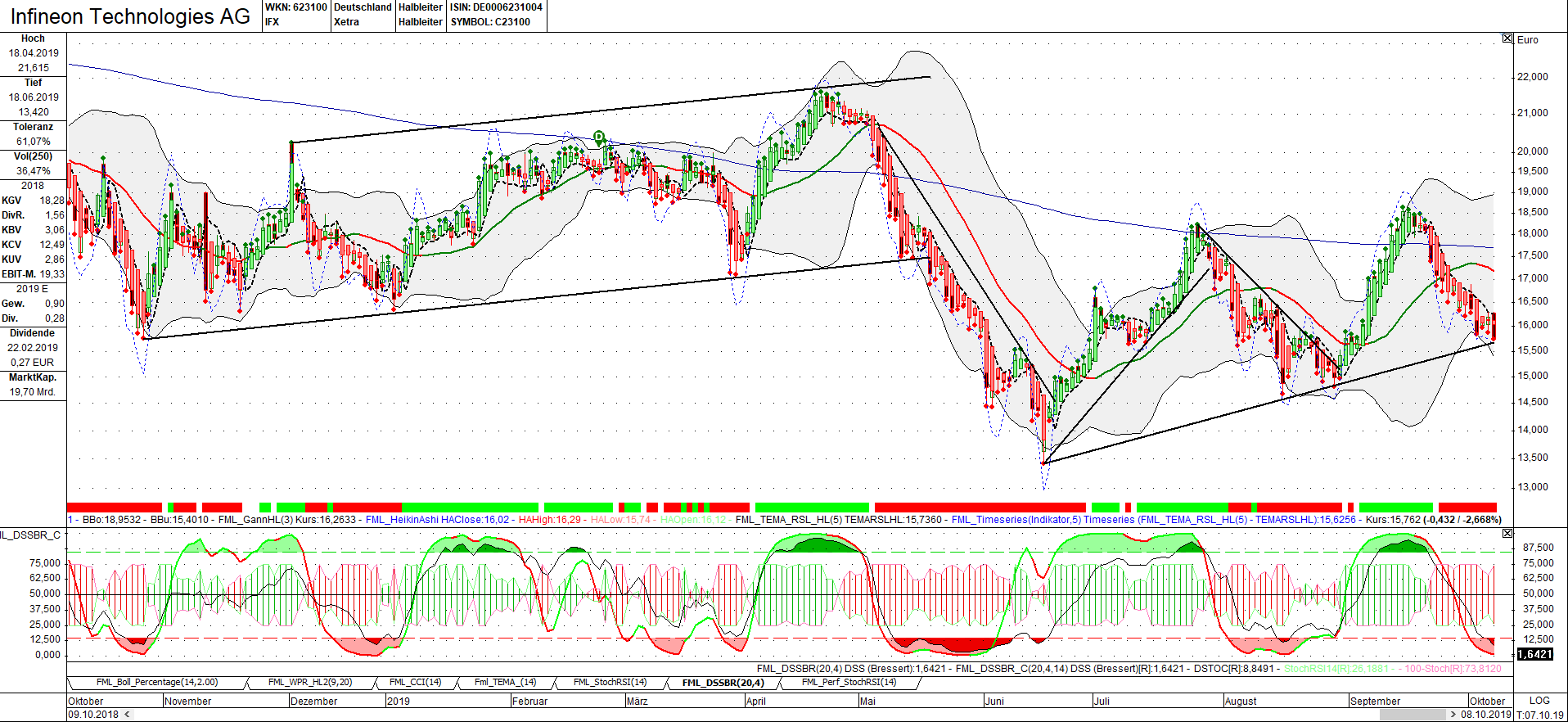Click the August label on time axis

(1241, 701)
